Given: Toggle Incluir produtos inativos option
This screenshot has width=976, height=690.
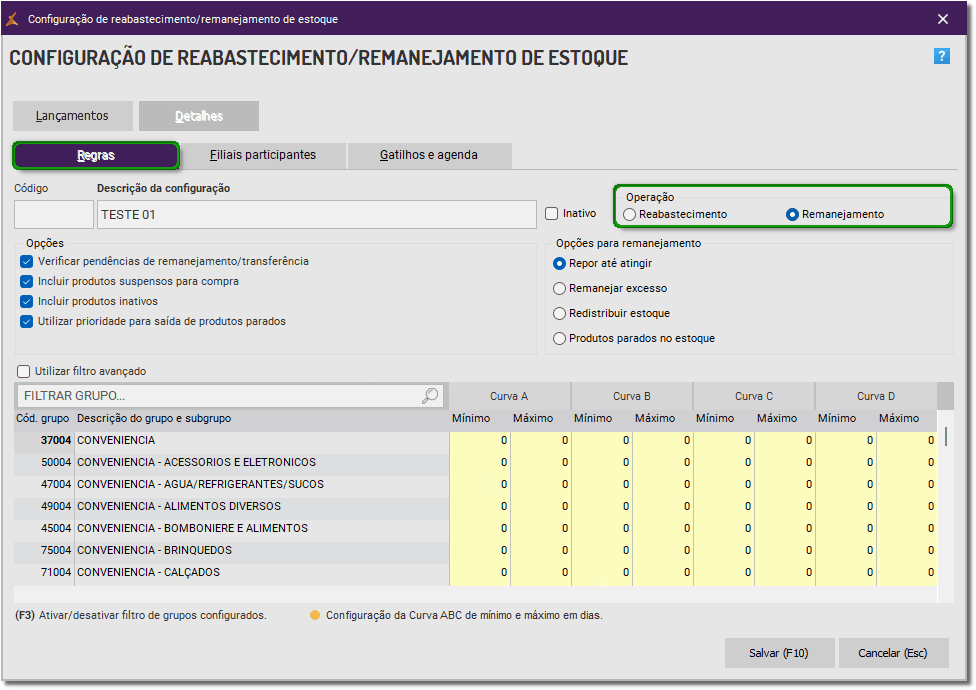Looking at the screenshot, I should (26, 301).
